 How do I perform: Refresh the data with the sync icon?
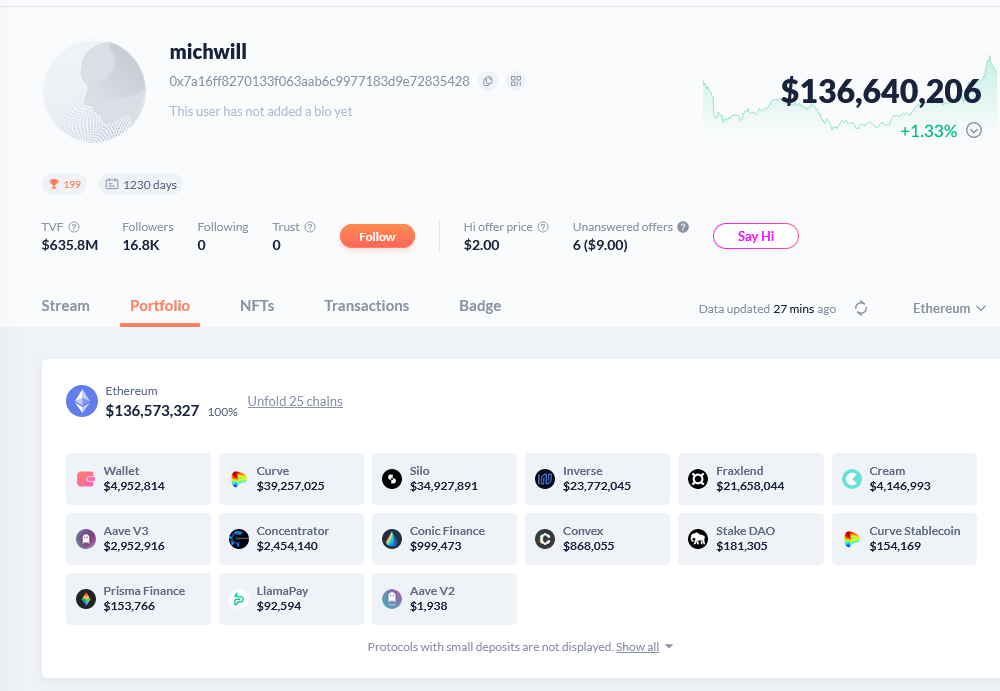pos(861,309)
